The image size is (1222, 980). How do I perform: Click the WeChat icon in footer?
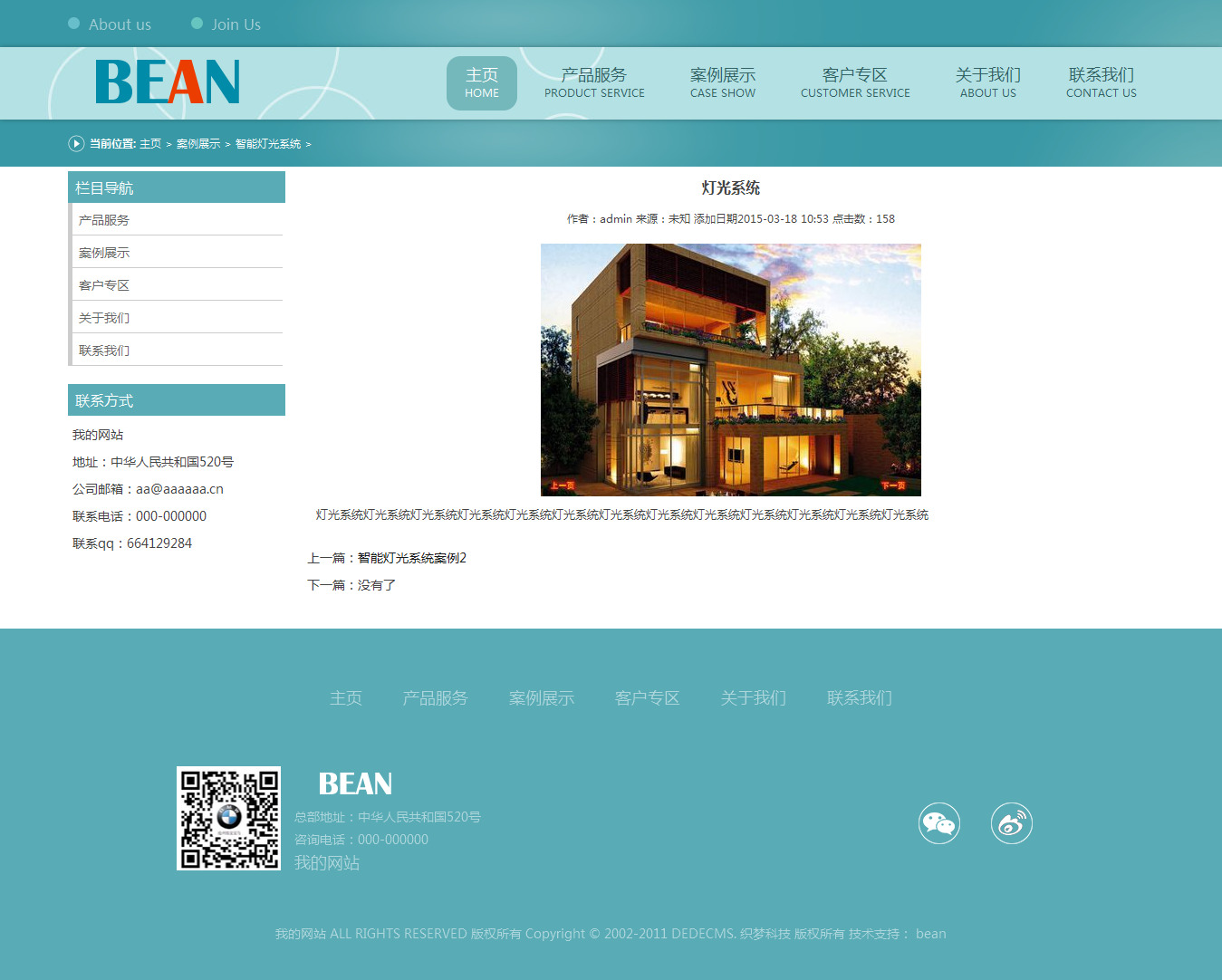tap(938, 823)
